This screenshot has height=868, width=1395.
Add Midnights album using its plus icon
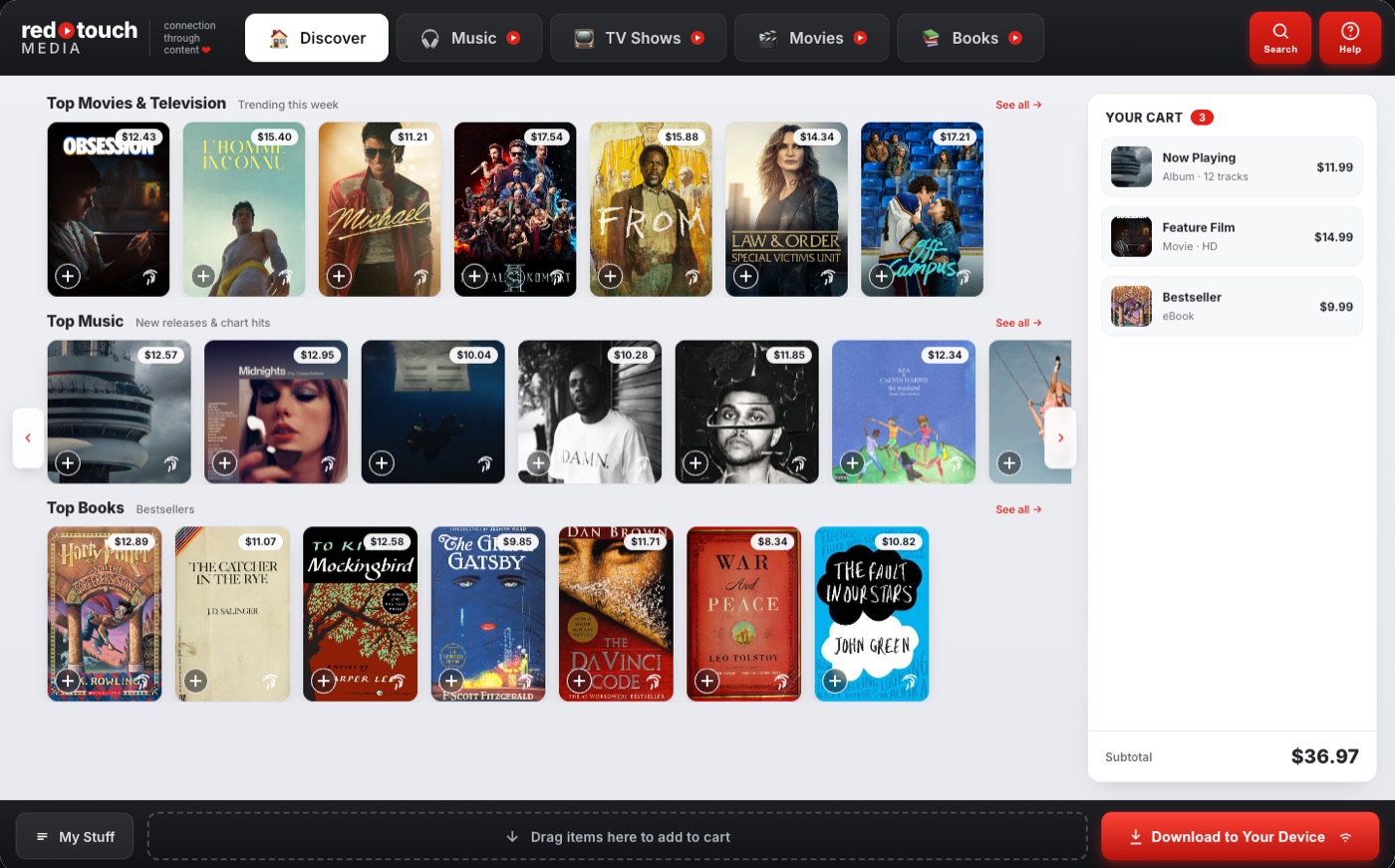click(224, 462)
